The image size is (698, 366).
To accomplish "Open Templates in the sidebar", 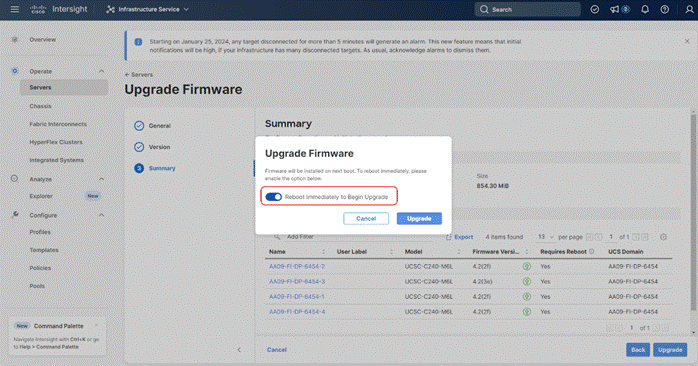I will click(x=44, y=250).
